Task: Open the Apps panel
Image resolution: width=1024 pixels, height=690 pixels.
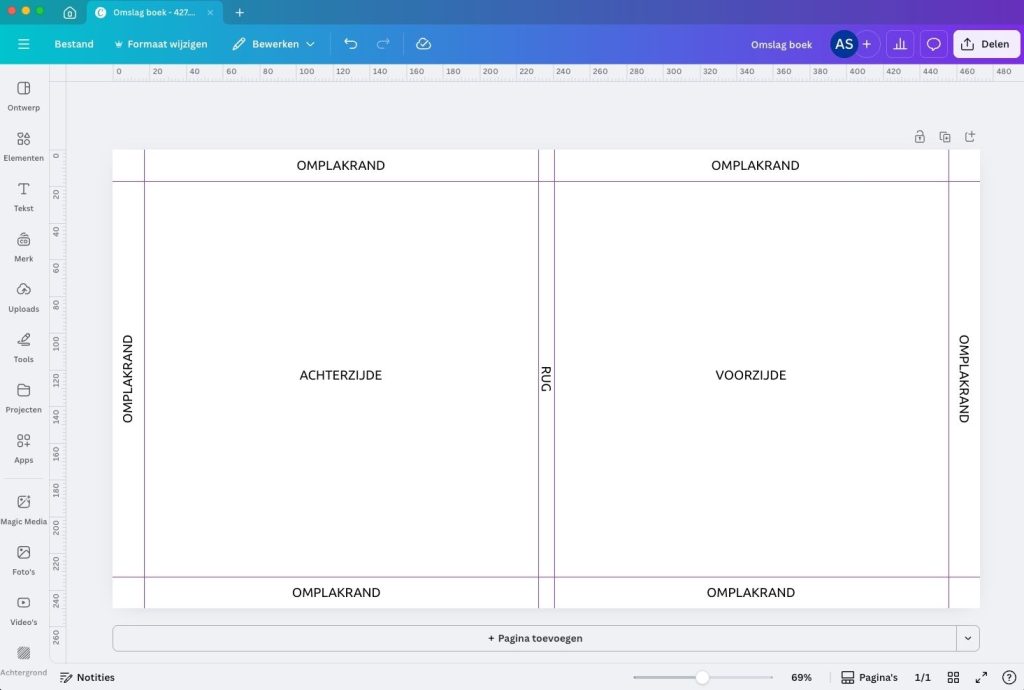Action: coord(24,448)
